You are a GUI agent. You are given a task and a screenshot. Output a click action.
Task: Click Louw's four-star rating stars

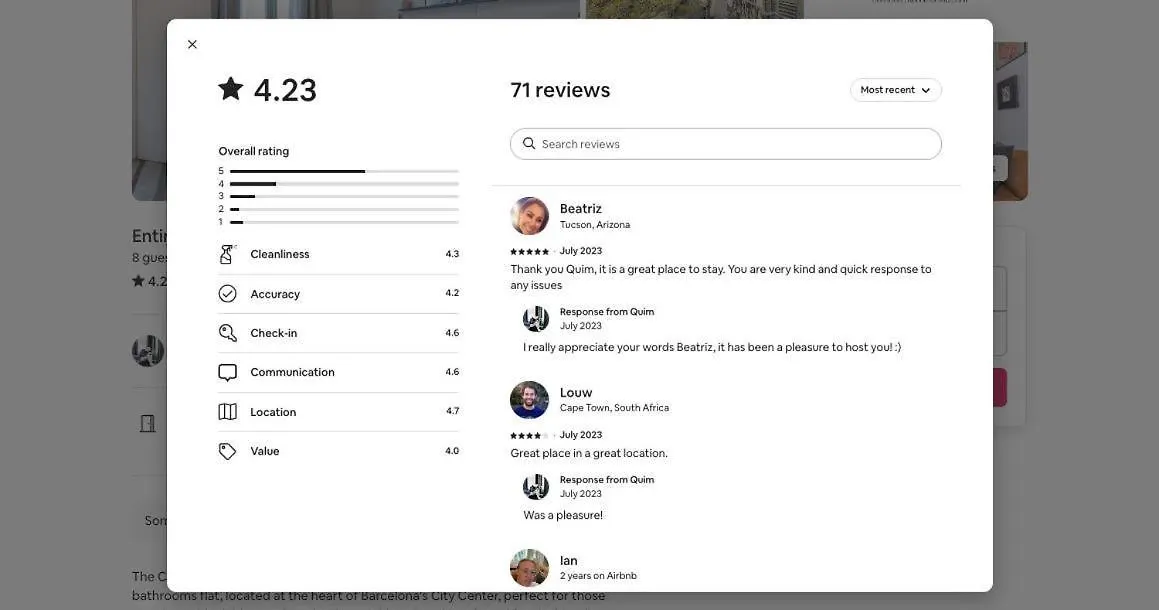click(x=529, y=436)
